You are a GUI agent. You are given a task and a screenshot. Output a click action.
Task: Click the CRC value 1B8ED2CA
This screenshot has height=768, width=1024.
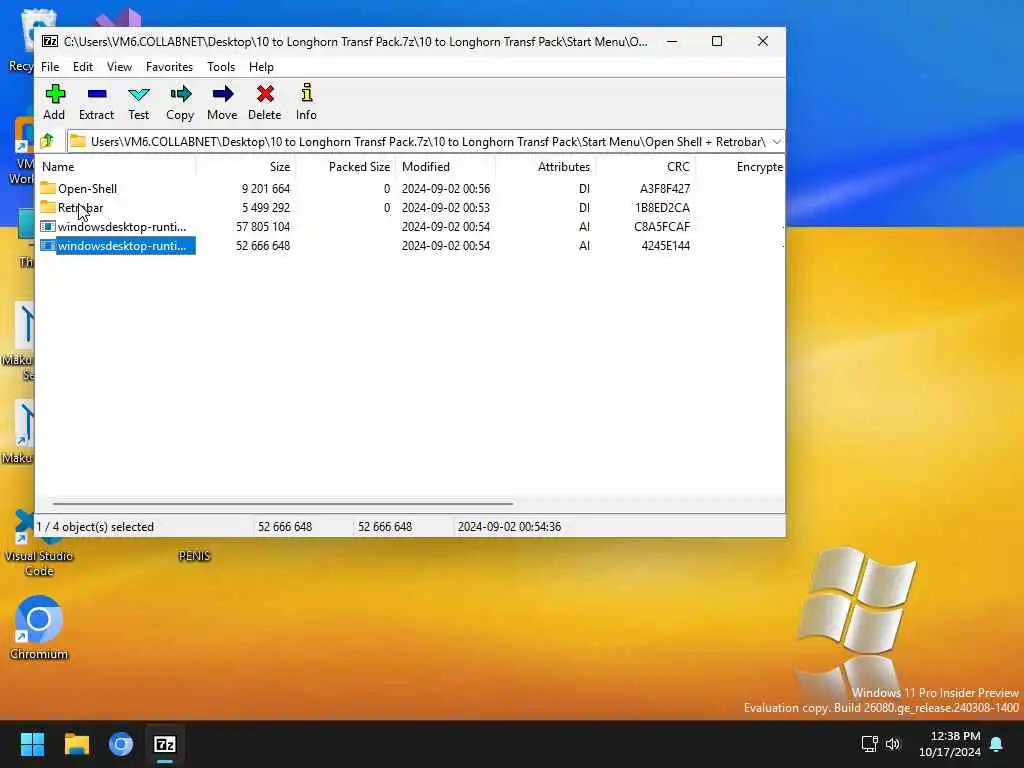pos(662,207)
